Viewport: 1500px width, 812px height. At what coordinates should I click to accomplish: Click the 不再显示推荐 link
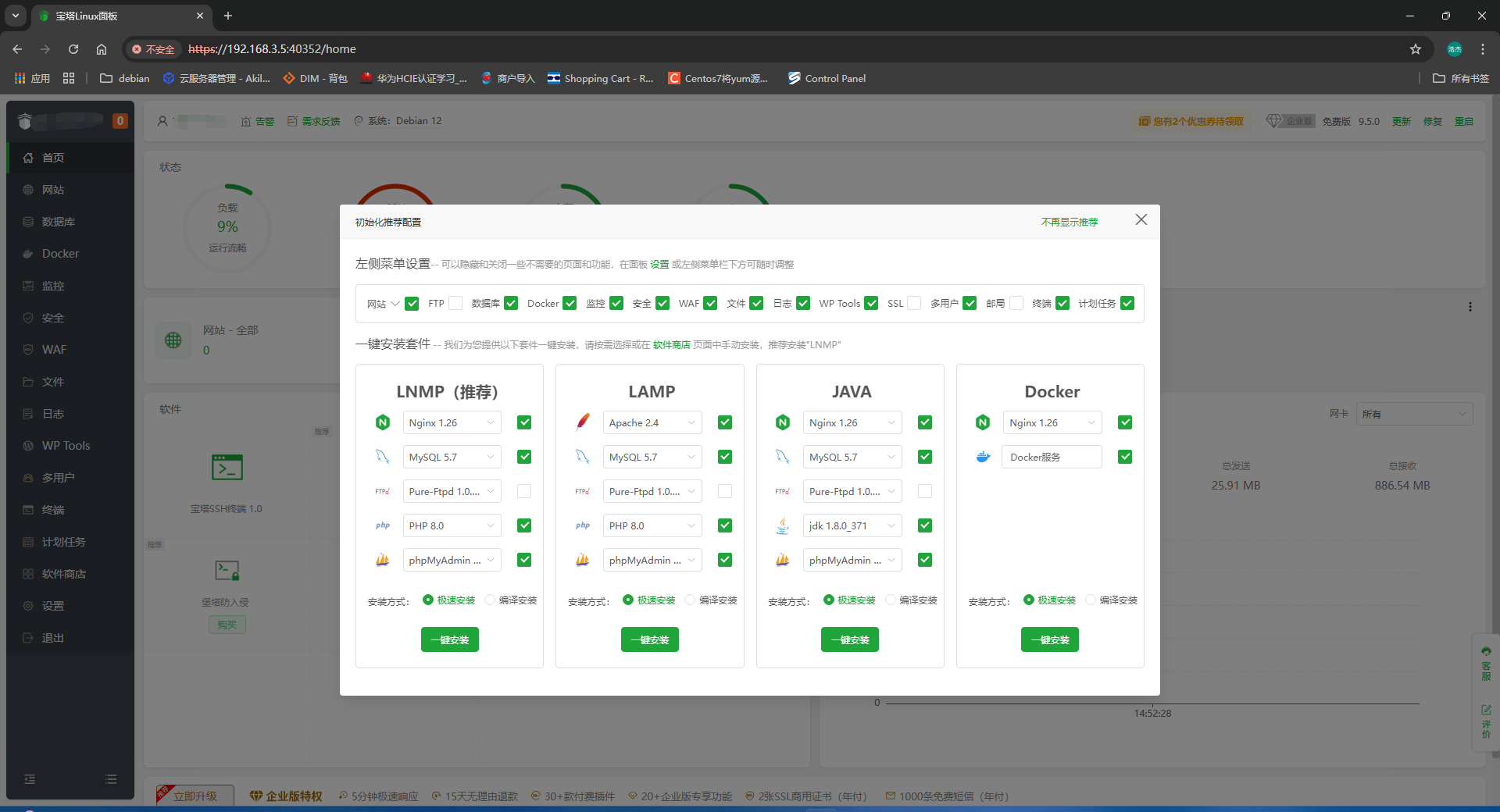click(1069, 222)
